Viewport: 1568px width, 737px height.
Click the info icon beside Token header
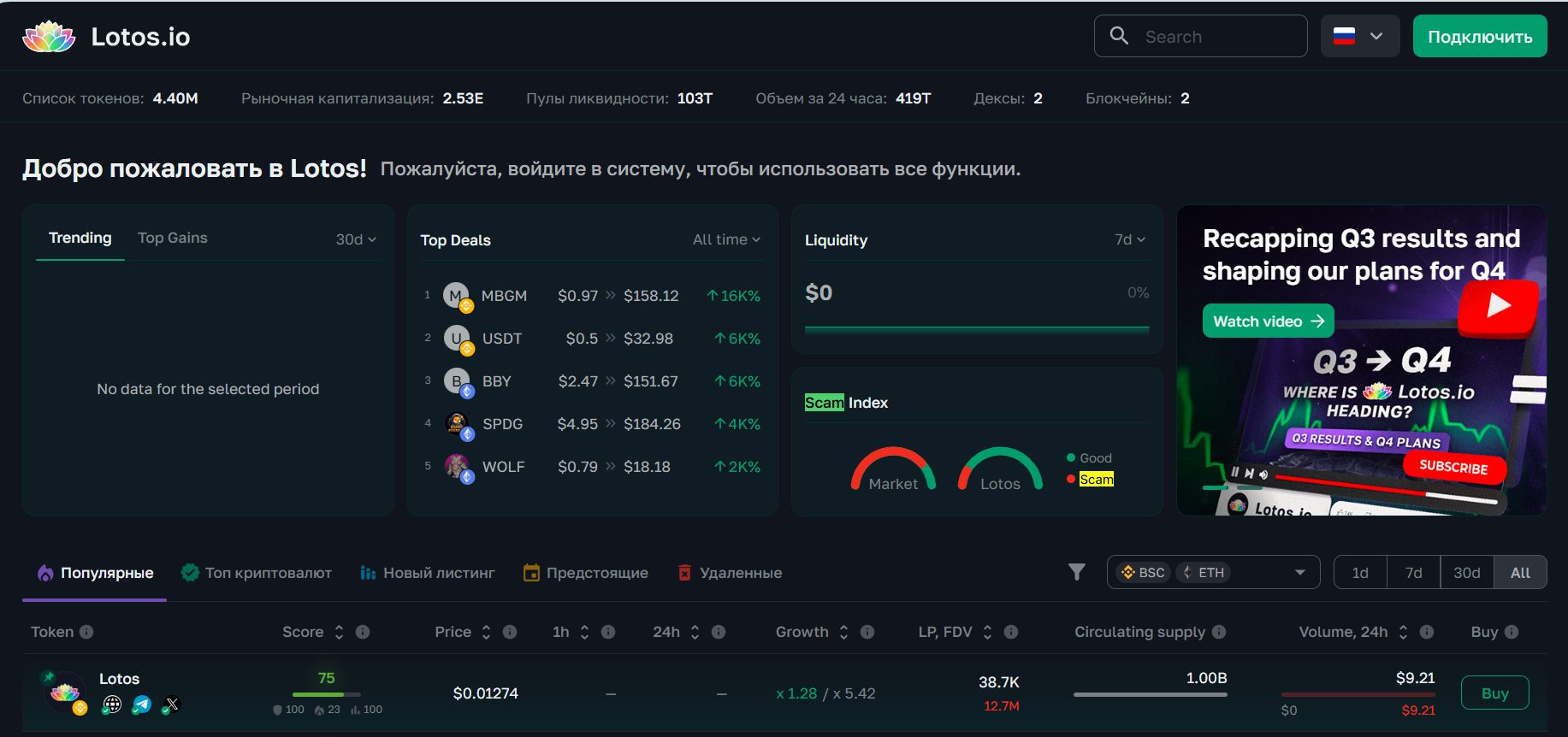coord(86,632)
